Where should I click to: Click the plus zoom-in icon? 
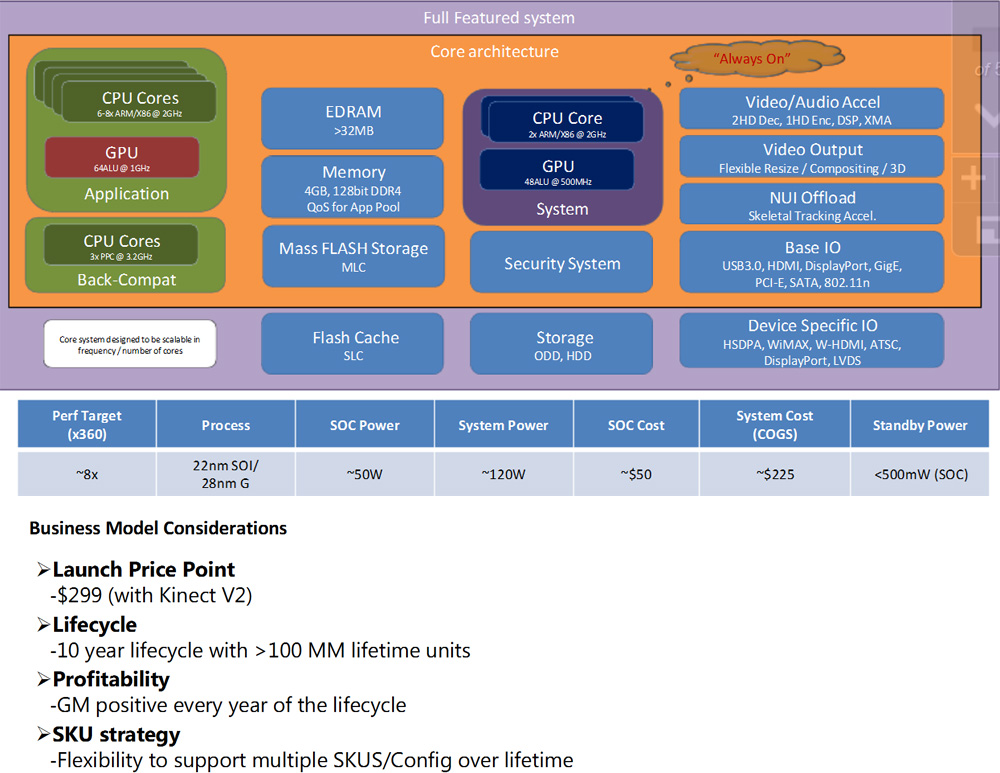(x=972, y=178)
